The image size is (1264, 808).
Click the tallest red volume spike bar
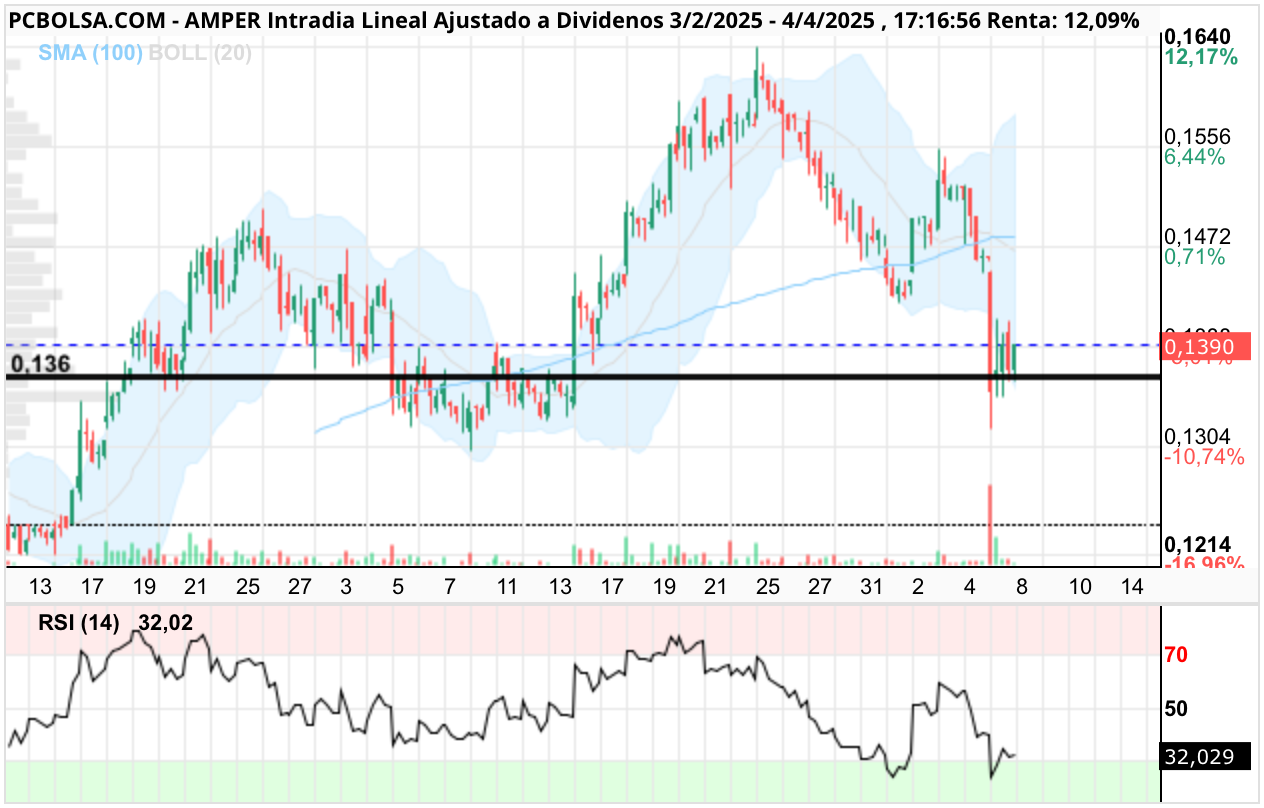pyautogui.click(x=990, y=525)
